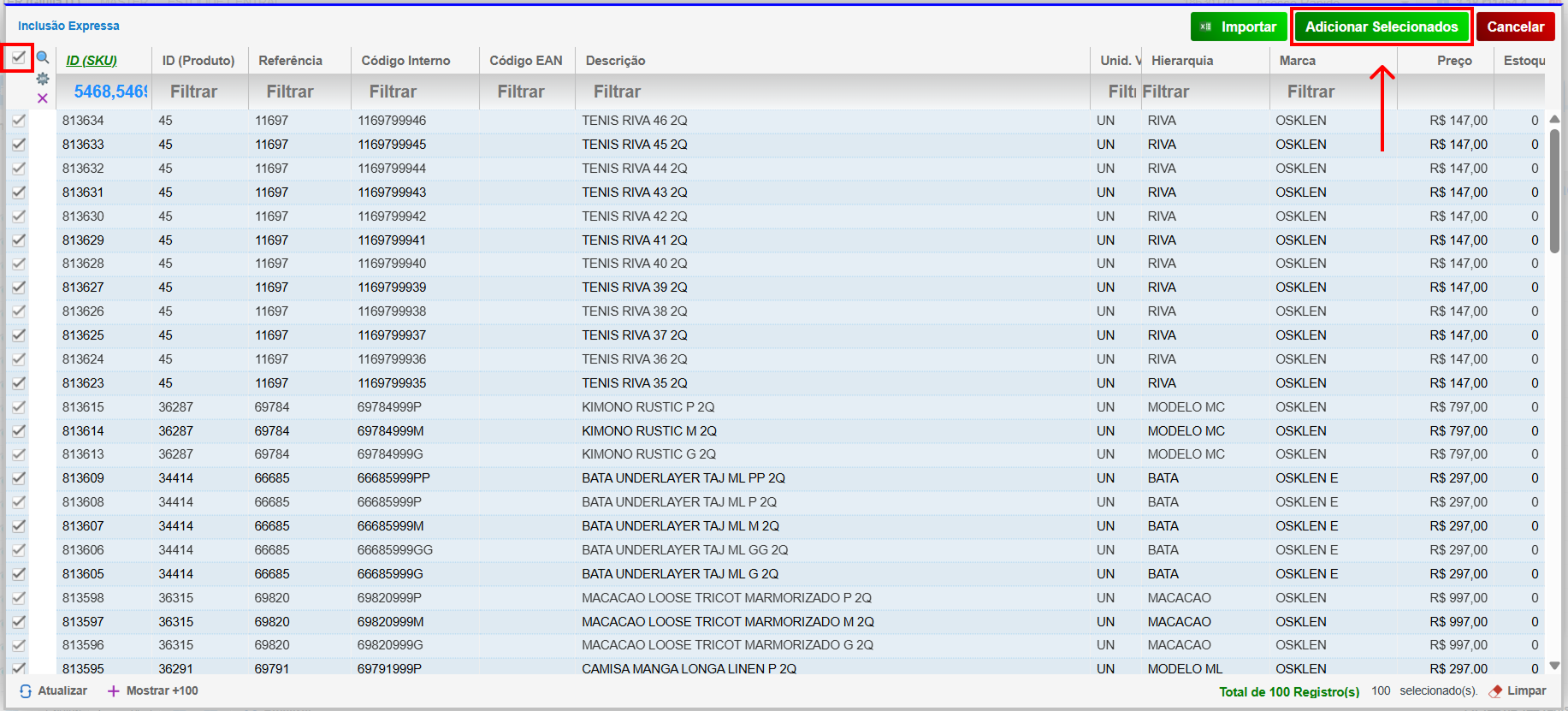Sort by the ID (SKU) column header

coord(92,61)
